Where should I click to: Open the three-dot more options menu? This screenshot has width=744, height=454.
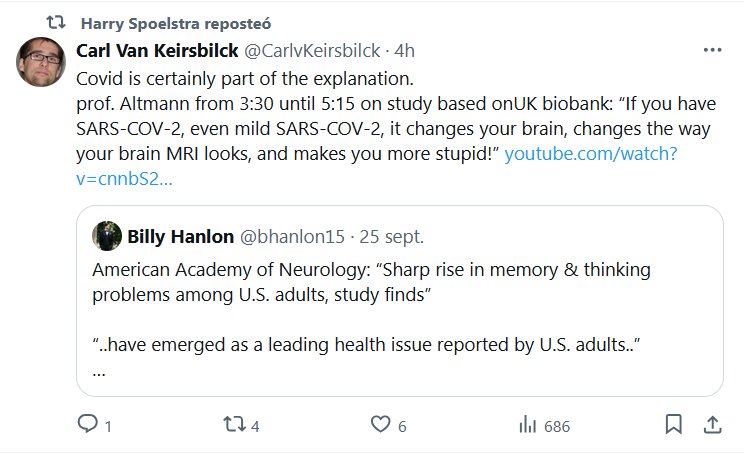pos(712,50)
